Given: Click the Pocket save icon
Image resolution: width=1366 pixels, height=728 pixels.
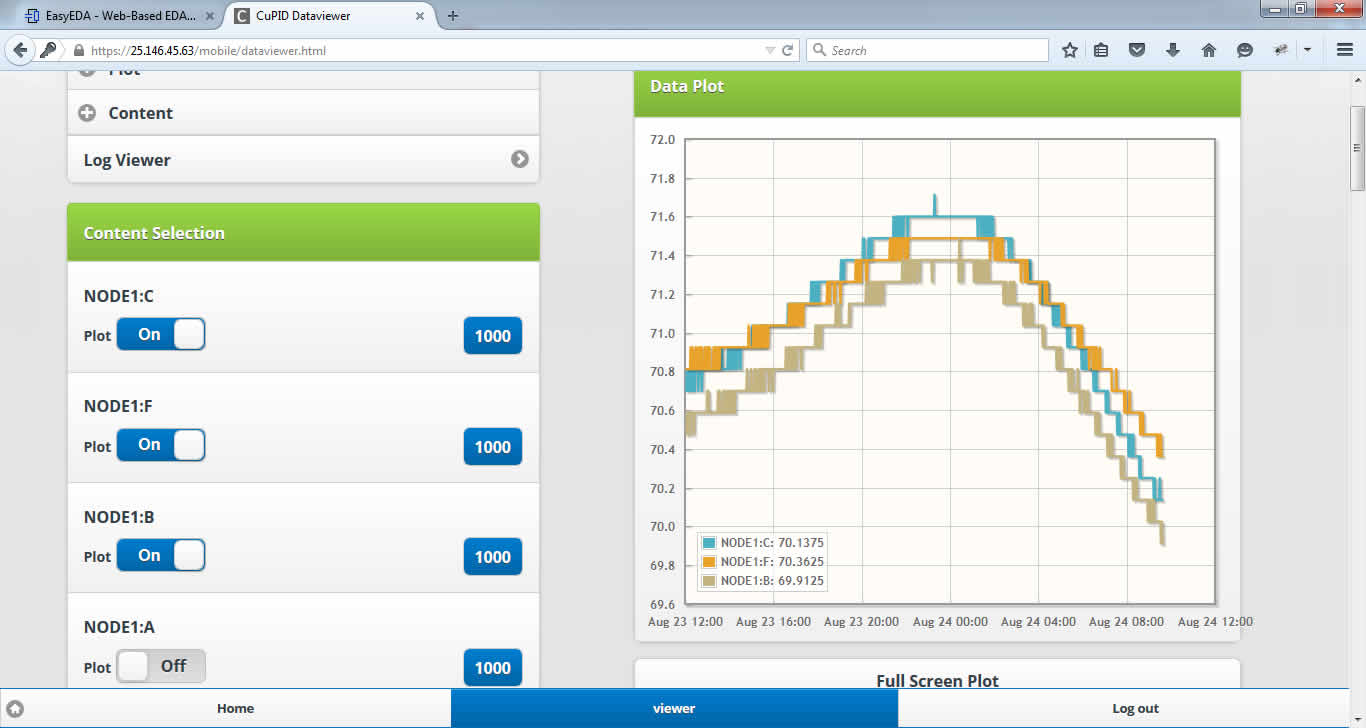Looking at the screenshot, I should (x=1137, y=50).
